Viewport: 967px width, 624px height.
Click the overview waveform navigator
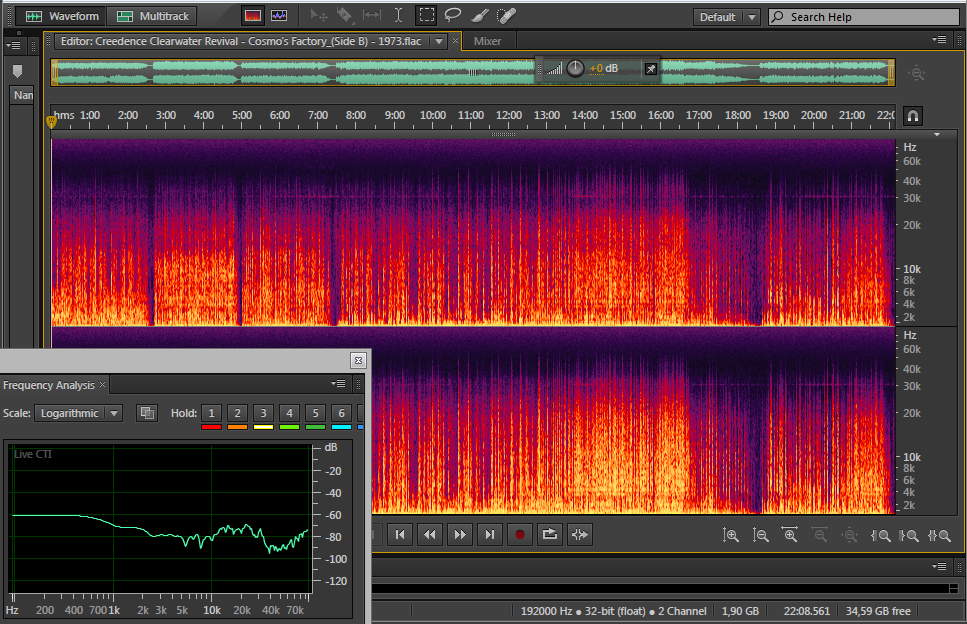[x=473, y=72]
